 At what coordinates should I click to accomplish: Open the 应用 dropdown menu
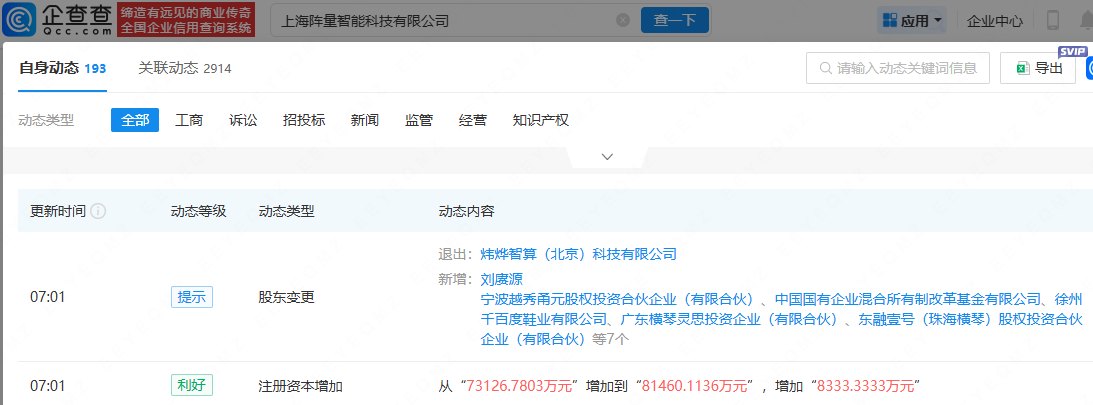(912, 20)
